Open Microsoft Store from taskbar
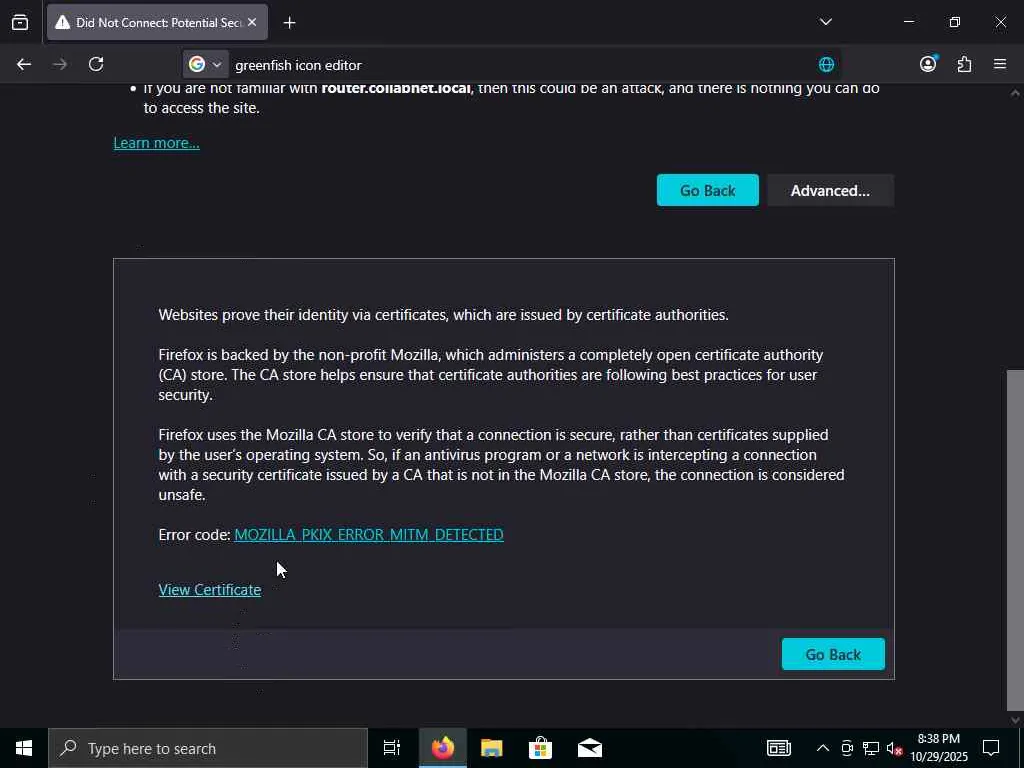Screen dimensions: 1024x768 [540, 748]
